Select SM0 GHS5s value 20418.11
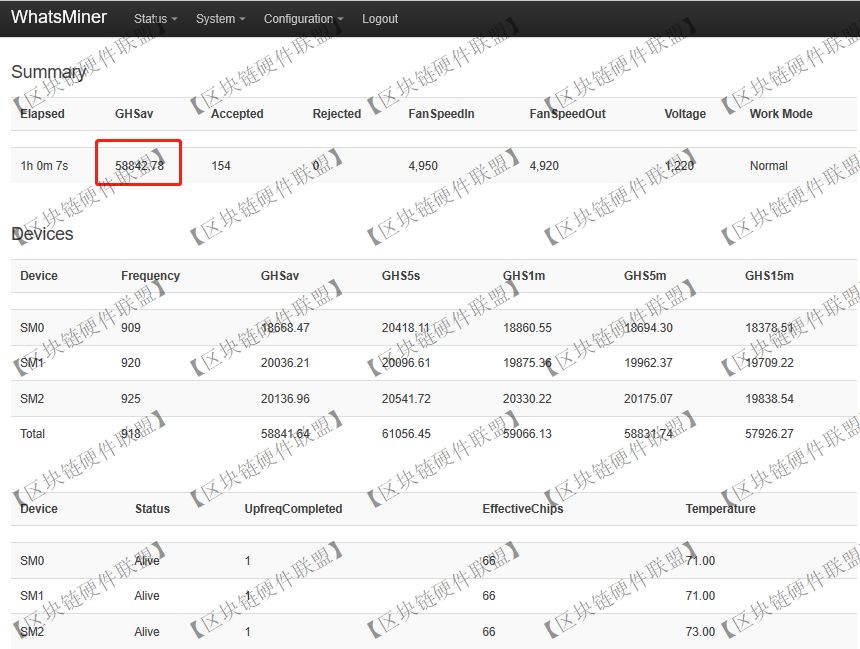This screenshot has width=860, height=649. 406,328
